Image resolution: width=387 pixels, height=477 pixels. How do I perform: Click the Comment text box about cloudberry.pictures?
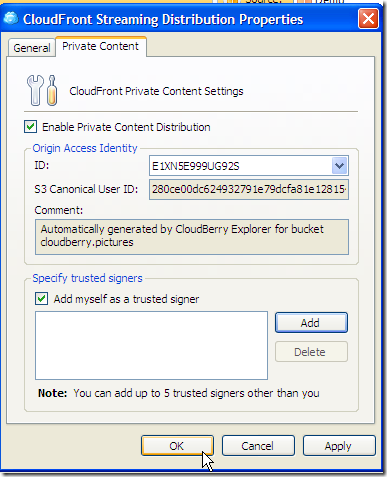tap(192, 237)
